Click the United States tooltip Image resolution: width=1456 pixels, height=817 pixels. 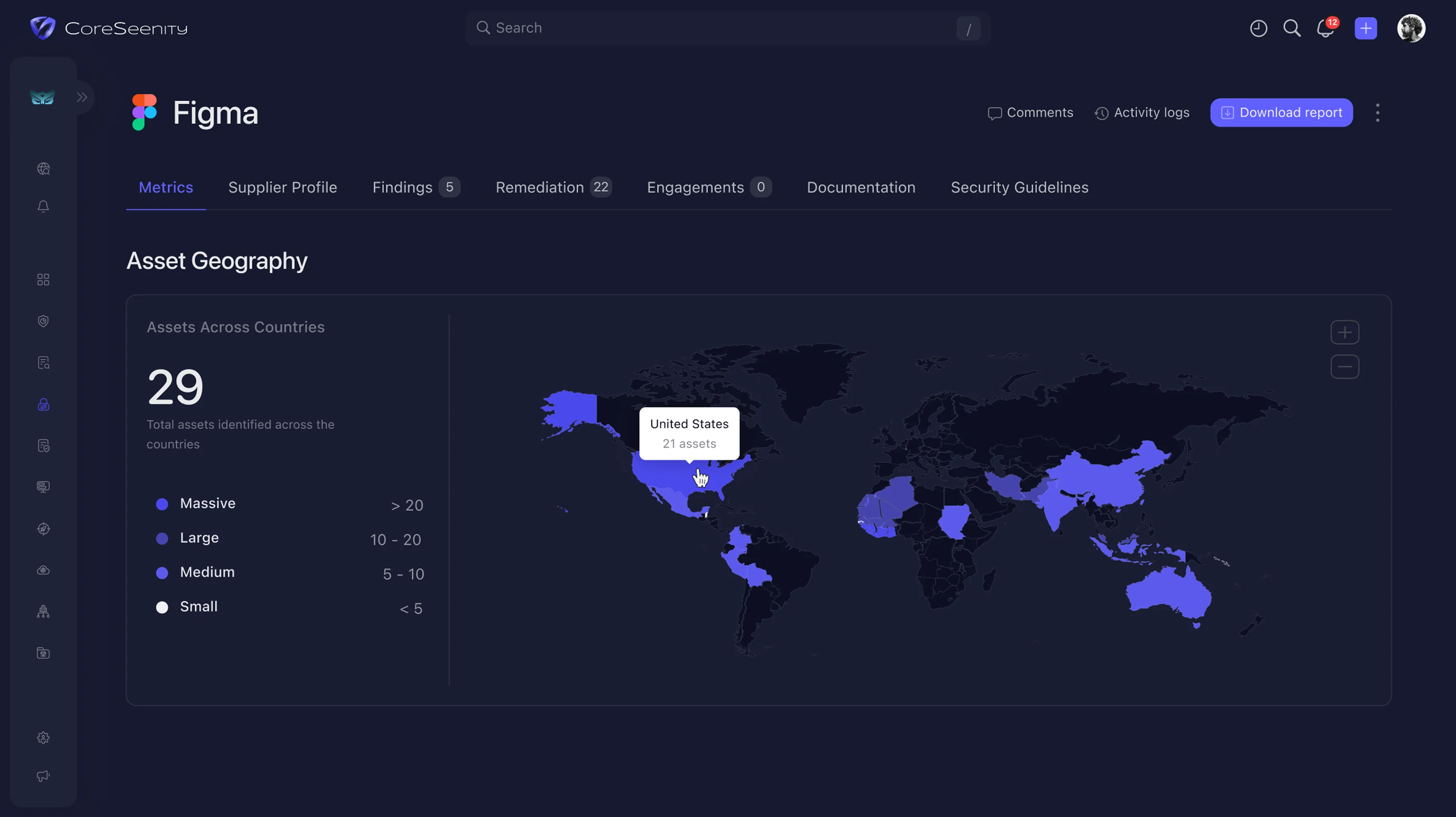(x=689, y=434)
